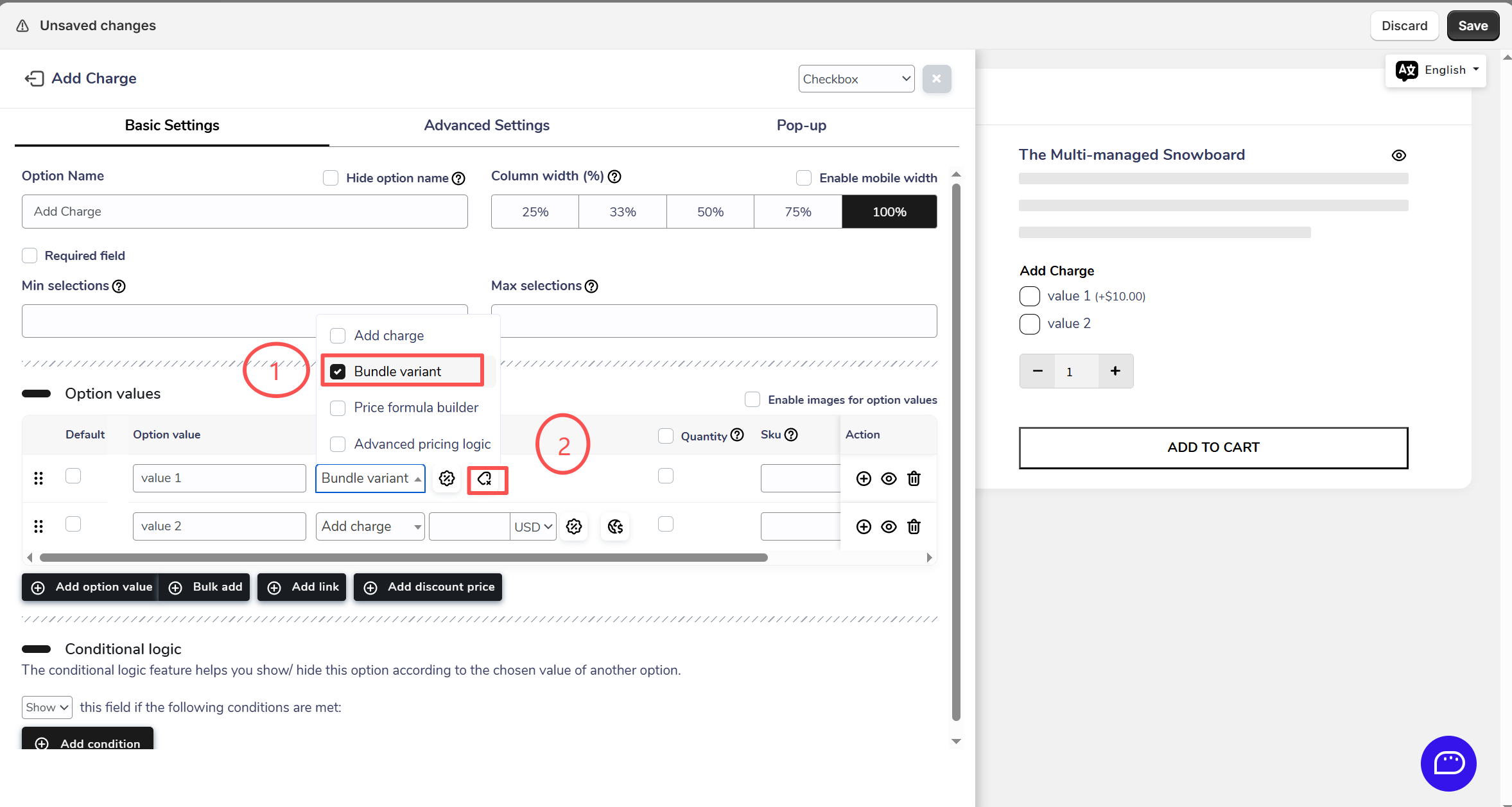Switch to Advanced Settings tab
This screenshot has width=1512, height=807.
tap(487, 125)
